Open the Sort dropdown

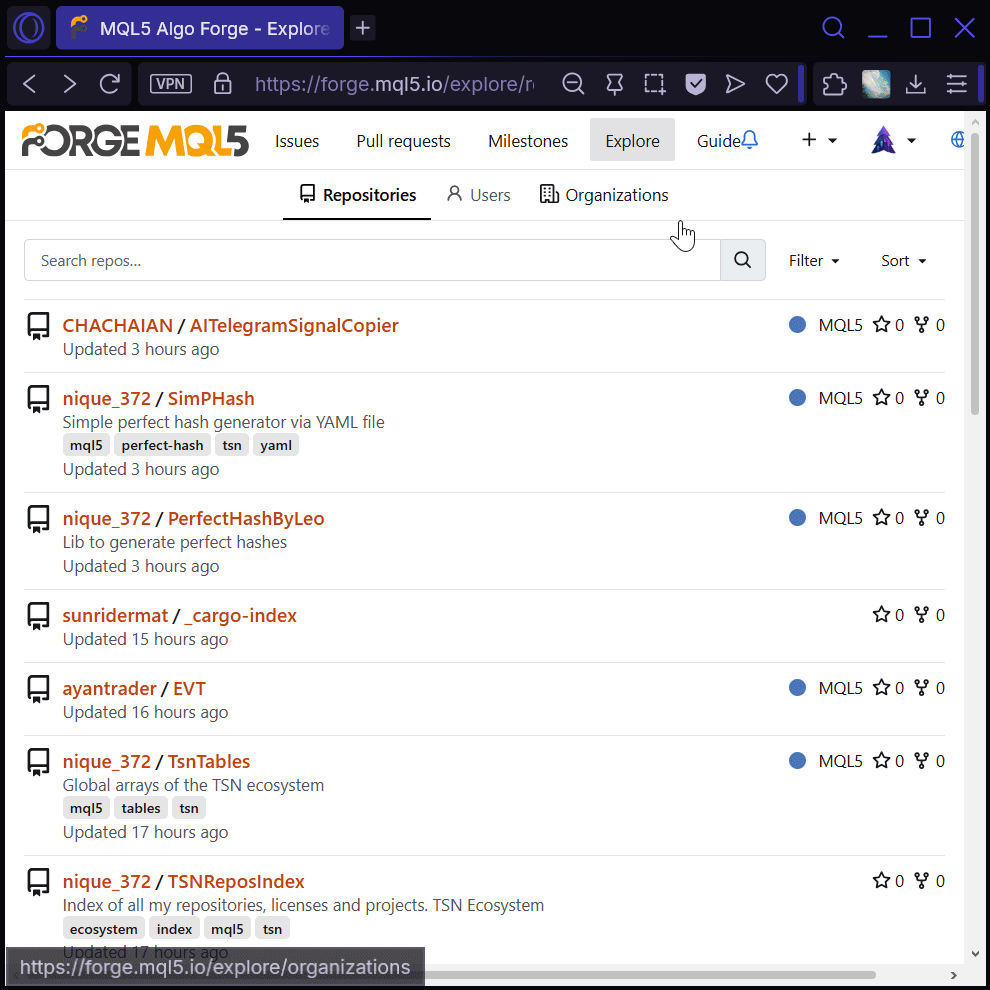(x=903, y=261)
